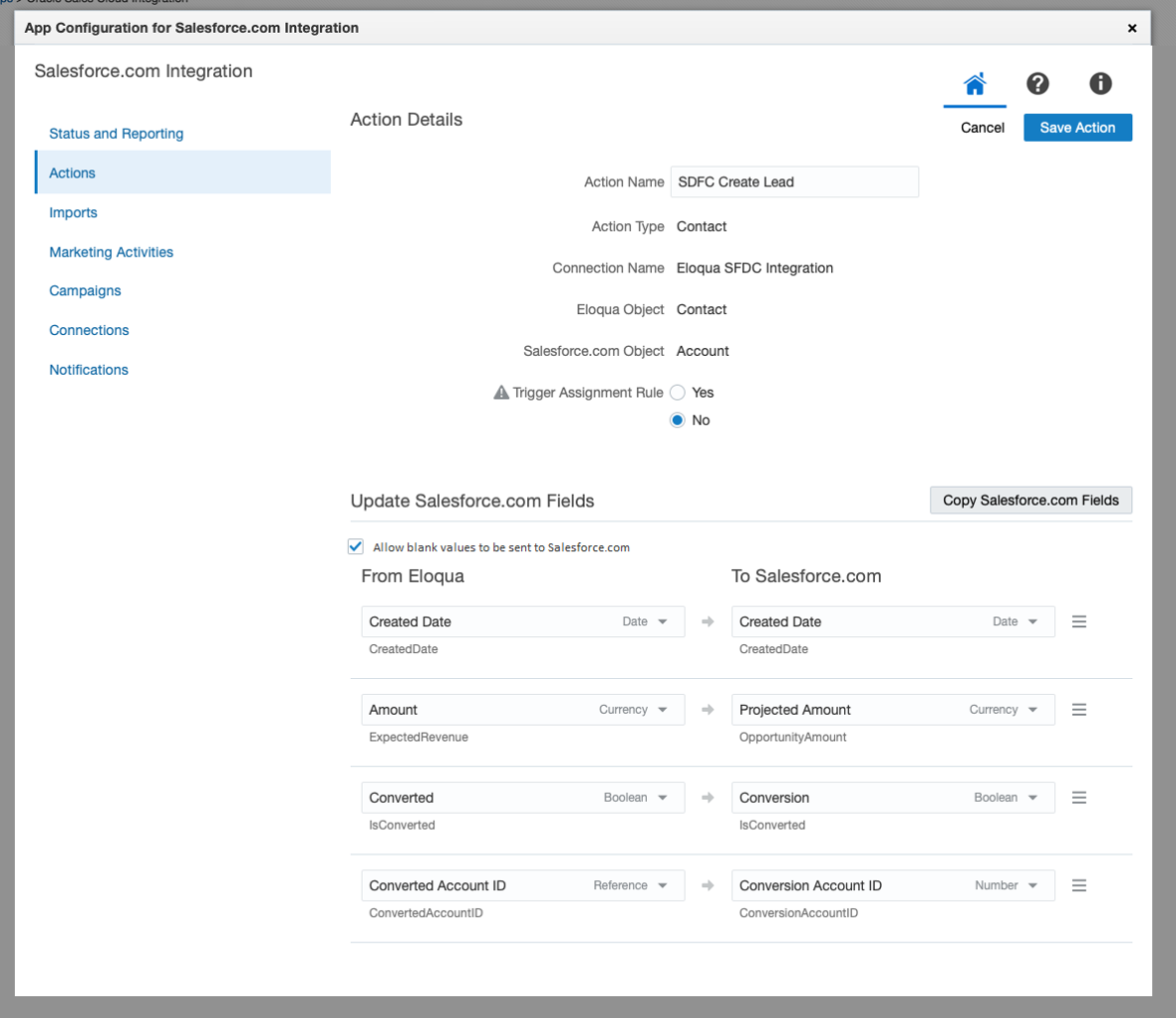This screenshot has height=1018, width=1176.
Task: Open Connections section
Action: 90,330
